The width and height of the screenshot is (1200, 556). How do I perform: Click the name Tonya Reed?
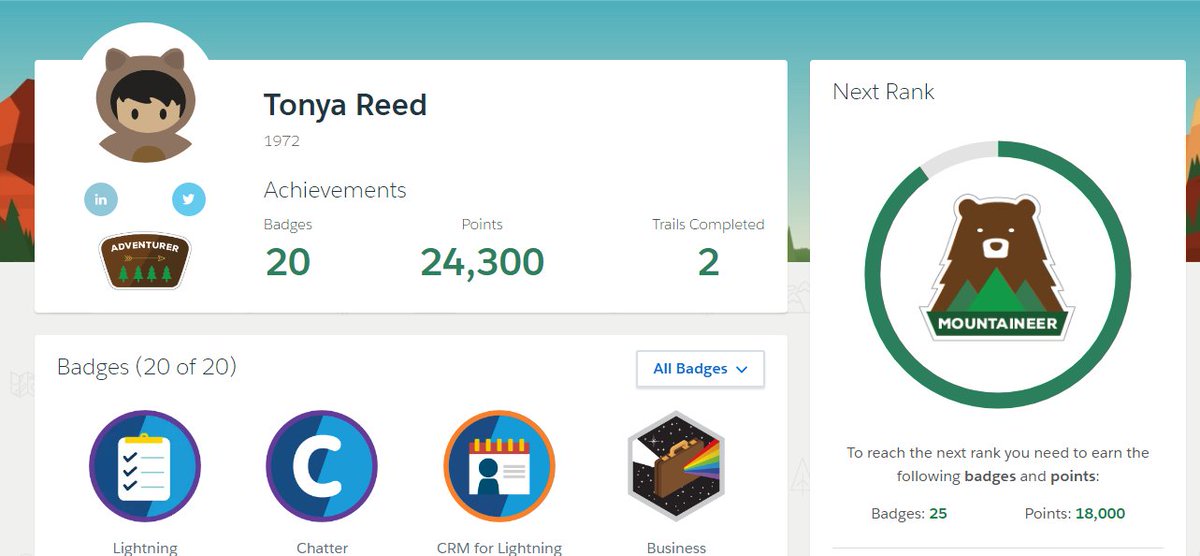[345, 105]
